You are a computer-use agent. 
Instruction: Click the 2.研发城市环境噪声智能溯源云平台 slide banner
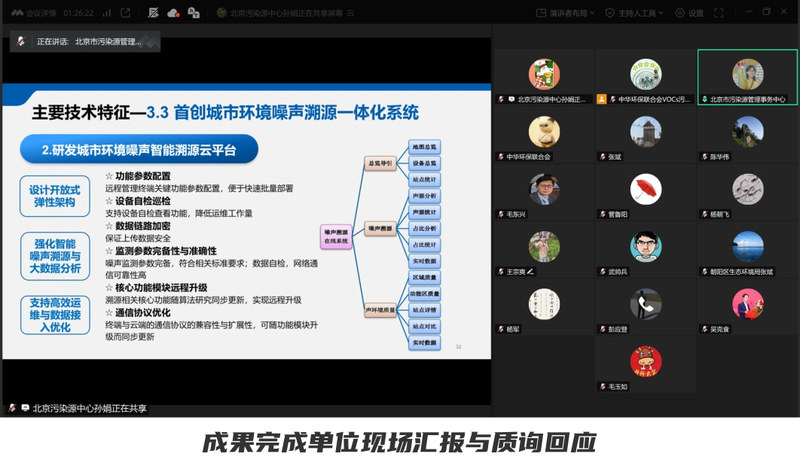(x=139, y=150)
